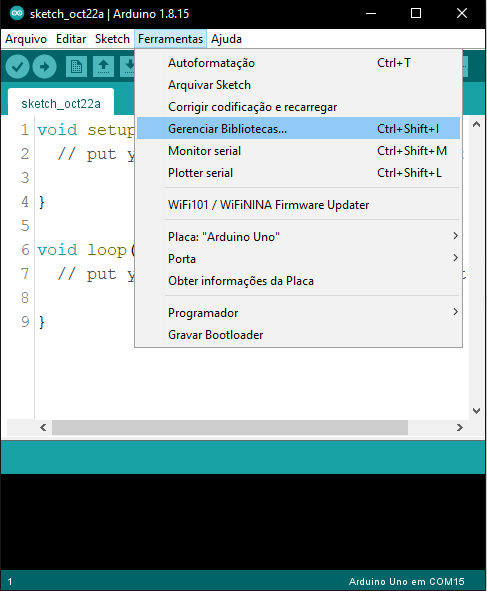This screenshot has width=487, height=591.
Task: Click the black console output area
Action: [243, 522]
